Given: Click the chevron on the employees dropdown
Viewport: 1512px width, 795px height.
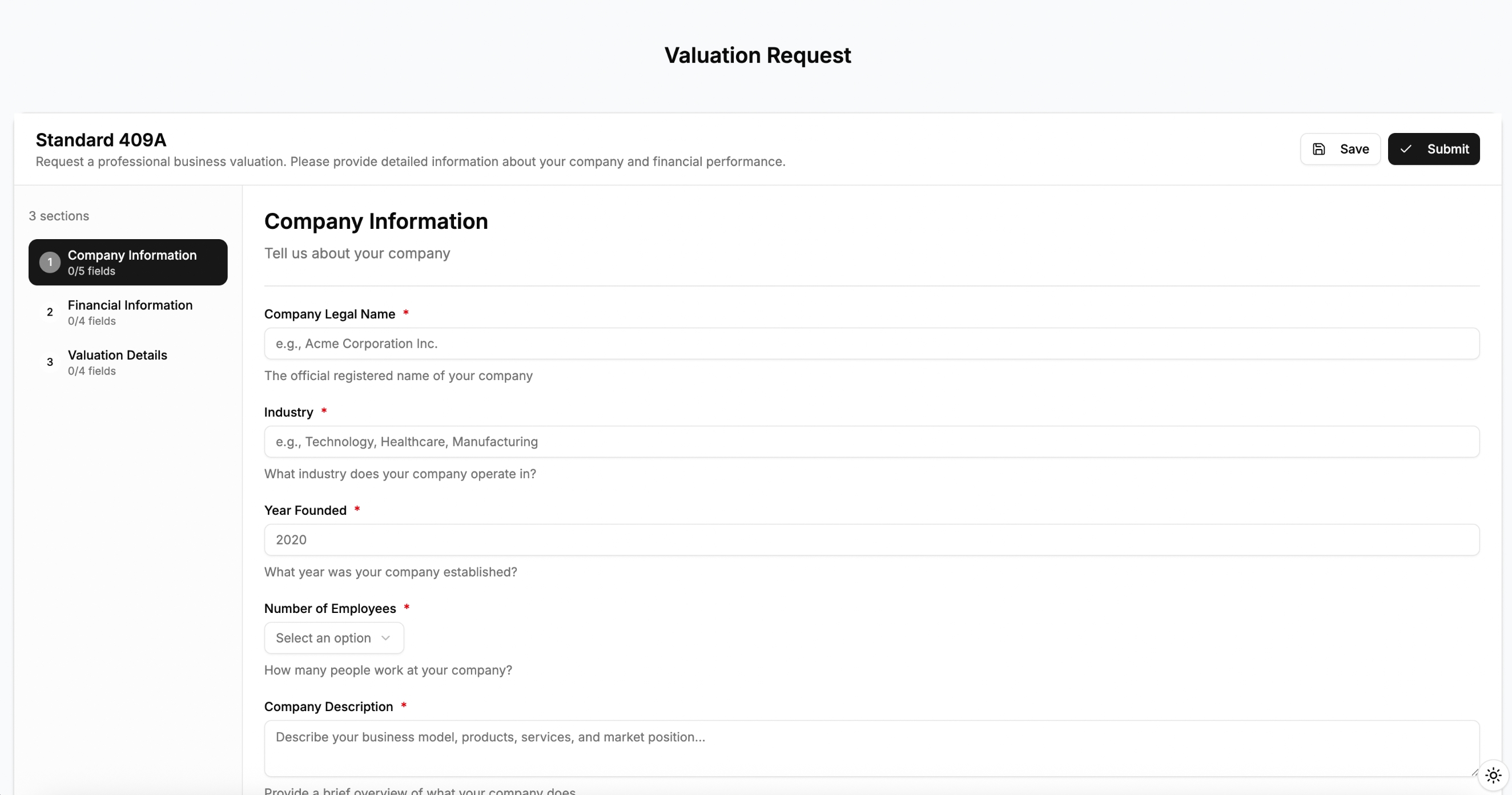Looking at the screenshot, I should (385, 637).
